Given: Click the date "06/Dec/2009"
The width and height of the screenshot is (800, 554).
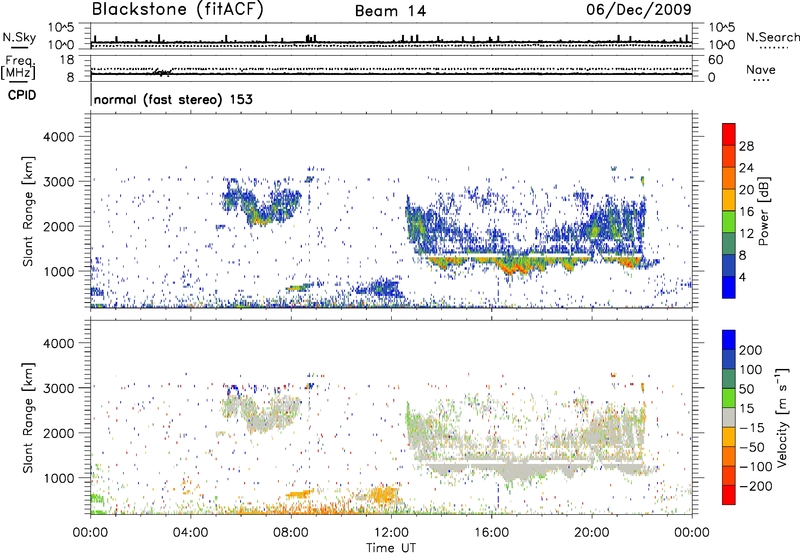Looking at the screenshot, I should coord(639,9).
